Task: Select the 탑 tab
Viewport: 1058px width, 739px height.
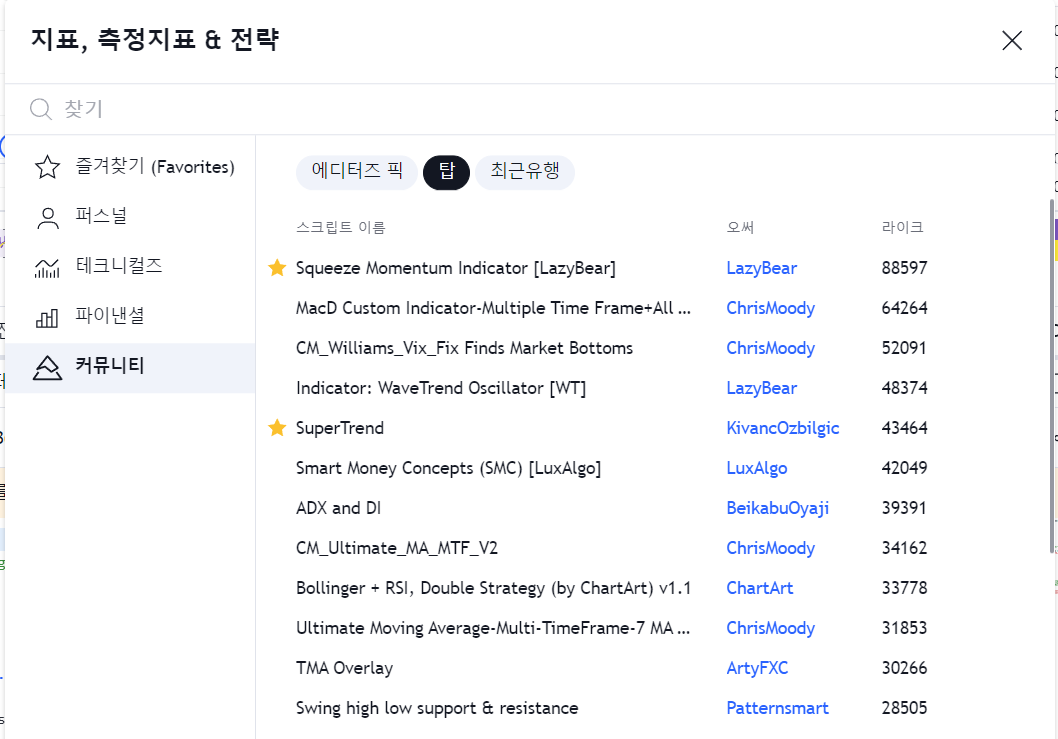Action: pos(447,171)
